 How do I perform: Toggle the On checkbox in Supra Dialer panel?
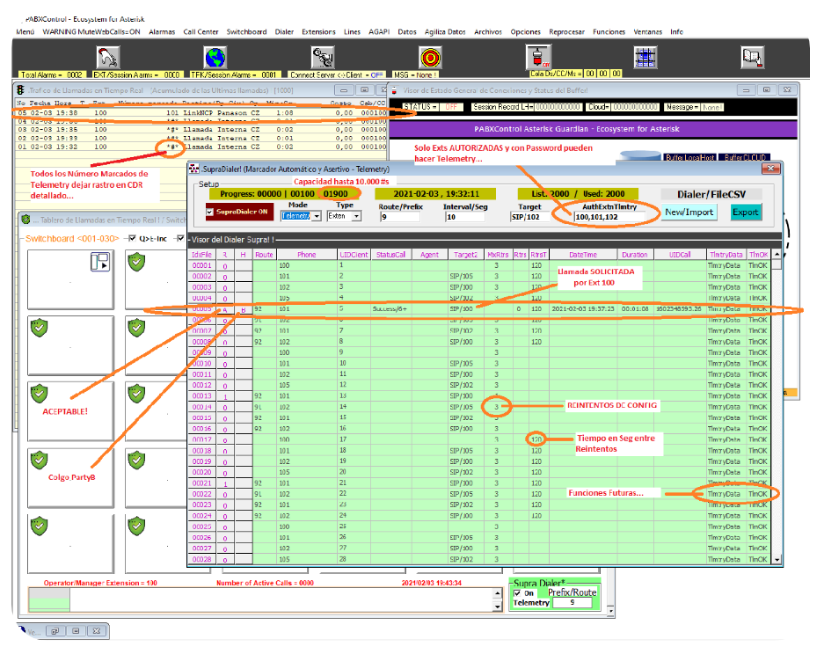point(517,593)
